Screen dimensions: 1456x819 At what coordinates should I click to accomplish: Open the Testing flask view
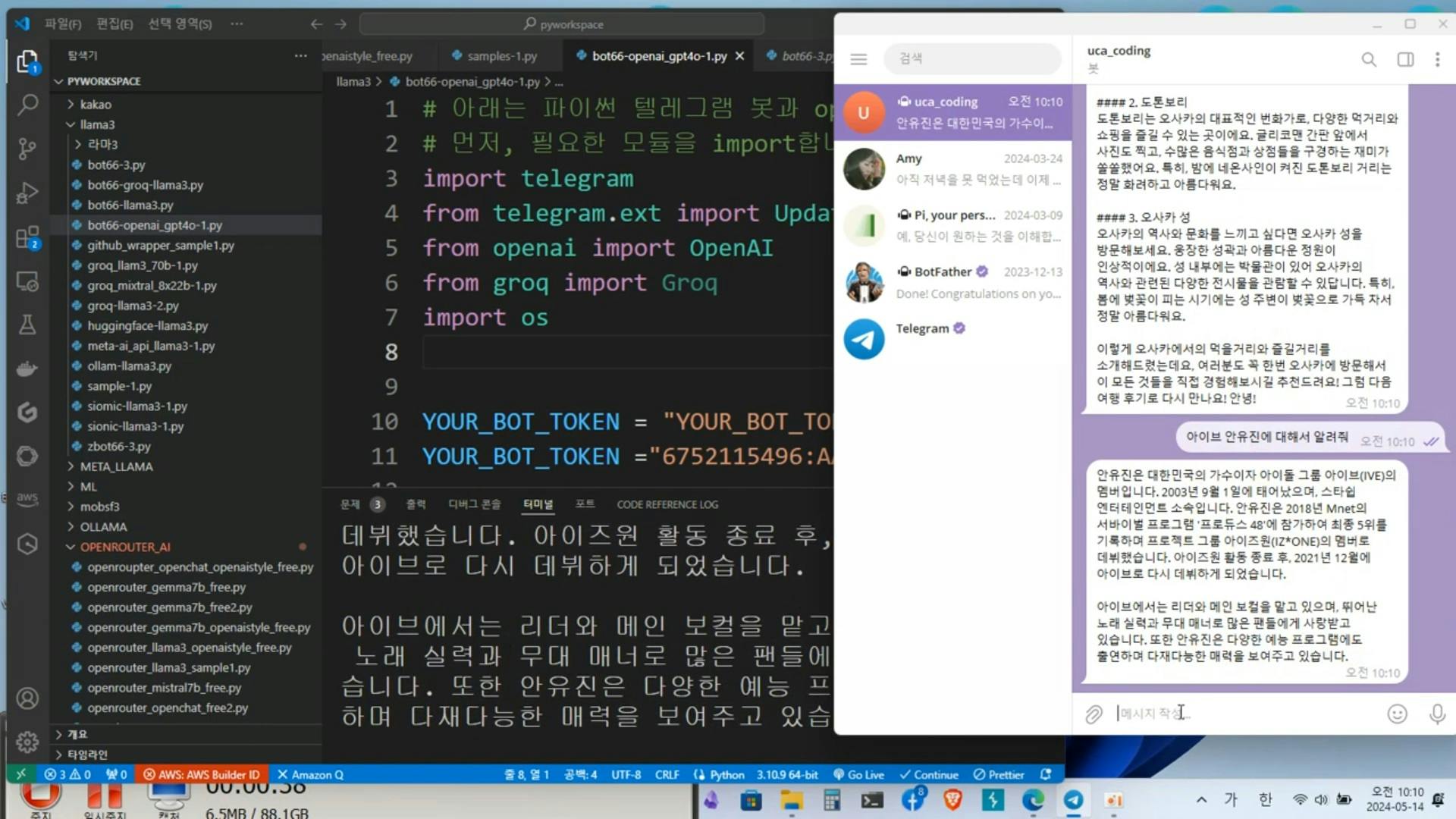pos(27,325)
